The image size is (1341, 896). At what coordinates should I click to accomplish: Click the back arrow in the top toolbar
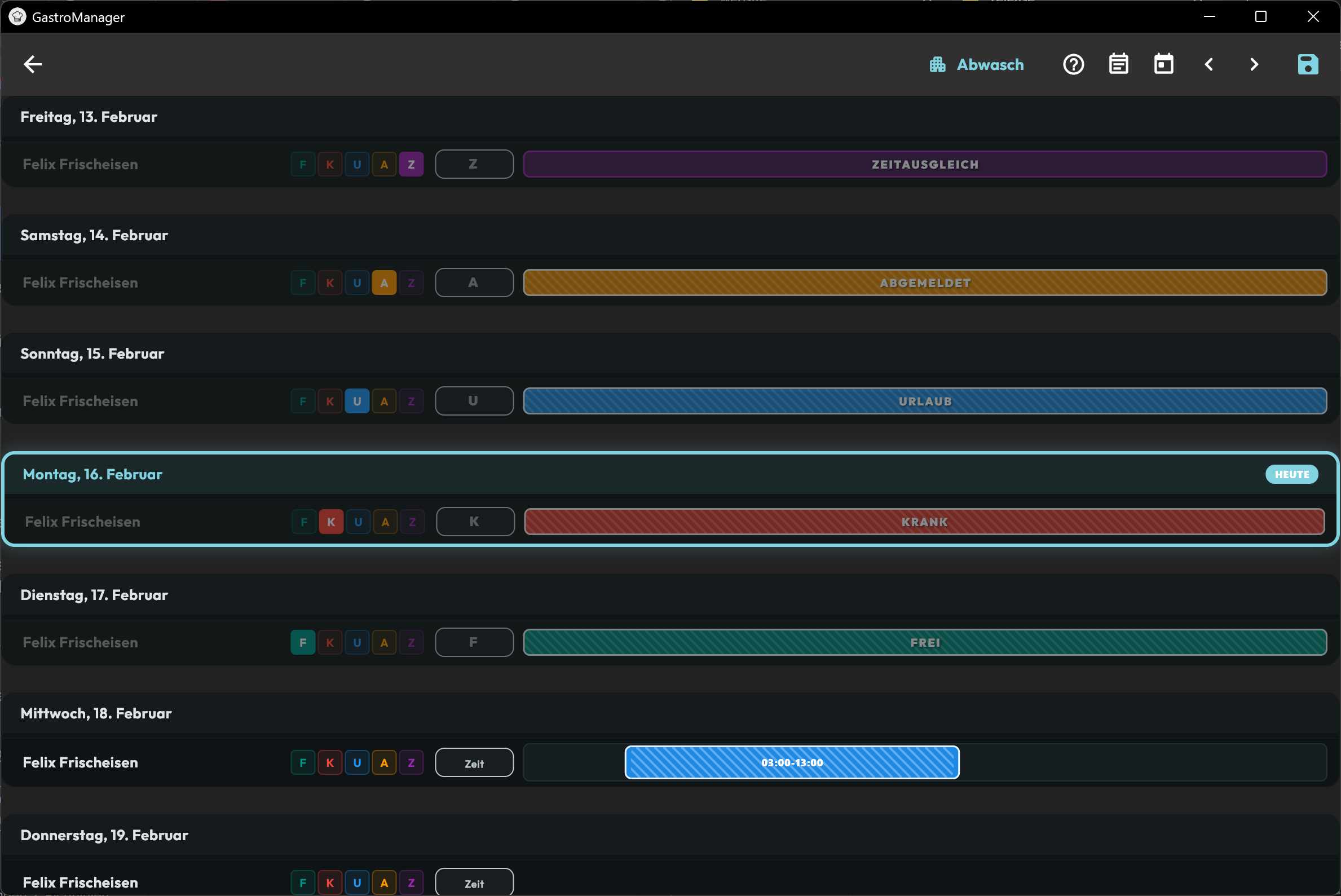[x=32, y=63]
